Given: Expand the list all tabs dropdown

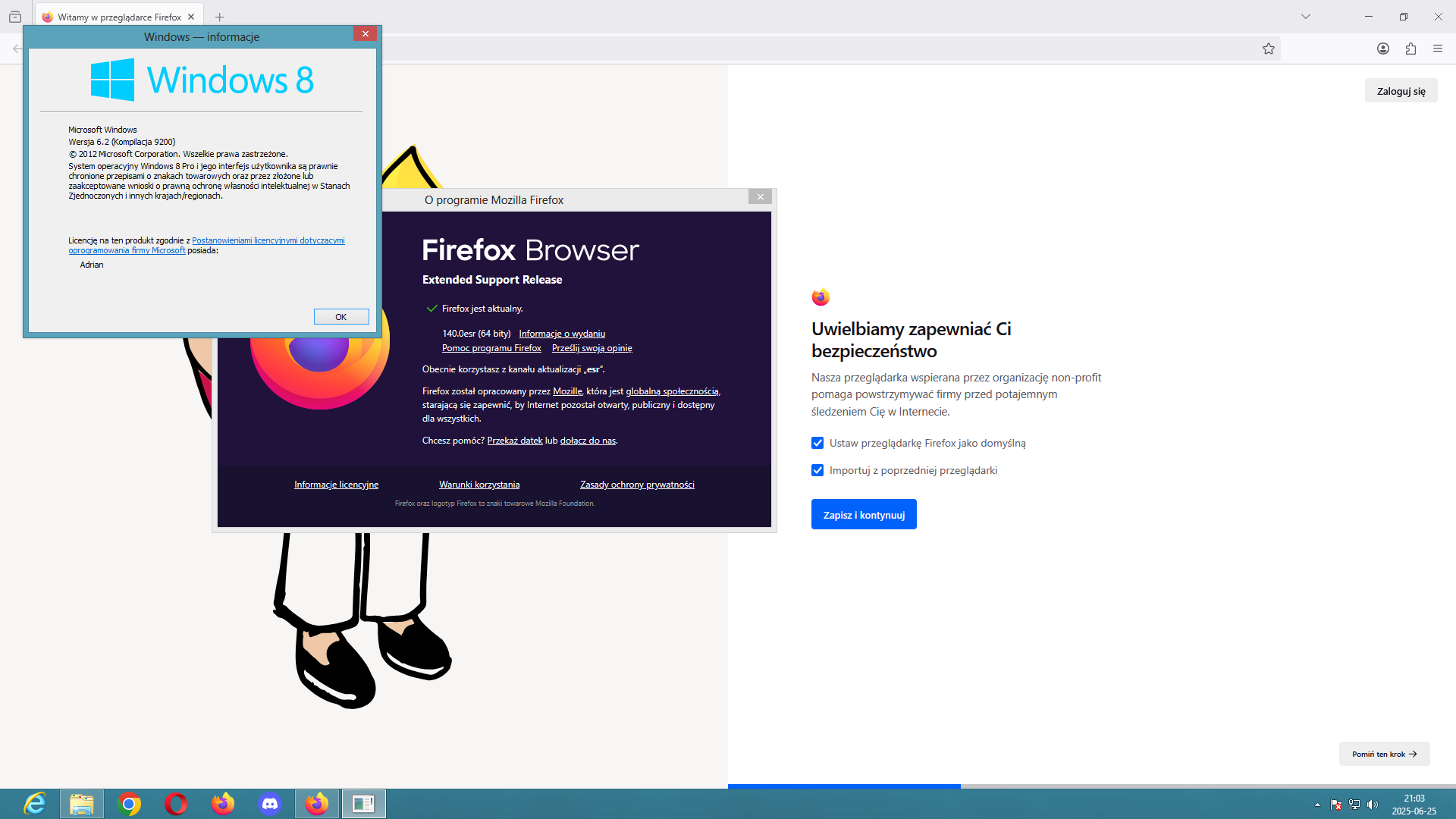Looking at the screenshot, I should (1306, 17).
